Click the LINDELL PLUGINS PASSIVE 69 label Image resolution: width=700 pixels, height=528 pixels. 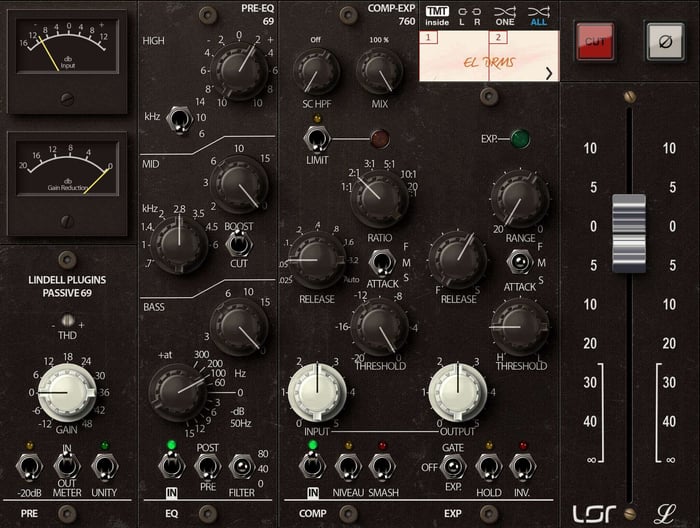tap(67, 287)
